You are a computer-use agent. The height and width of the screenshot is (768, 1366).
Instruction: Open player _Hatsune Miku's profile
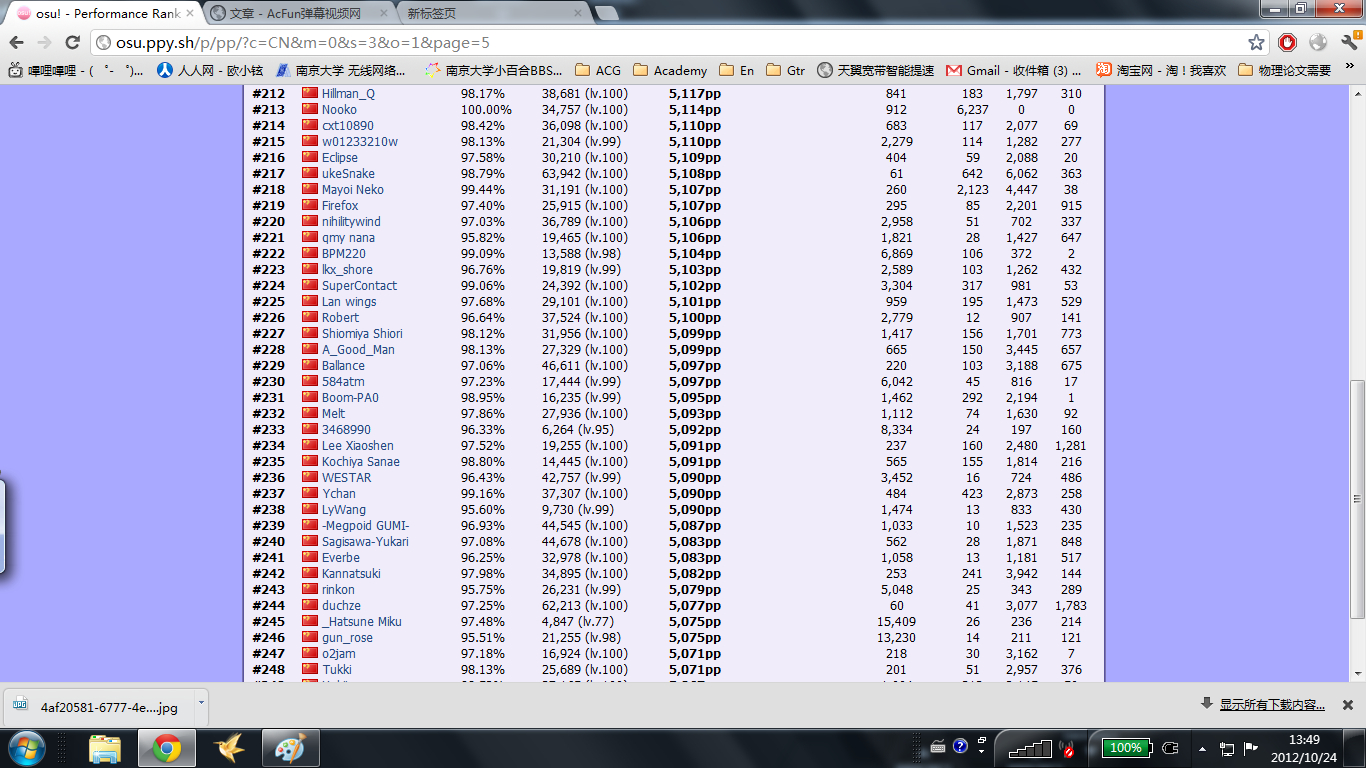tap(362, 621)
